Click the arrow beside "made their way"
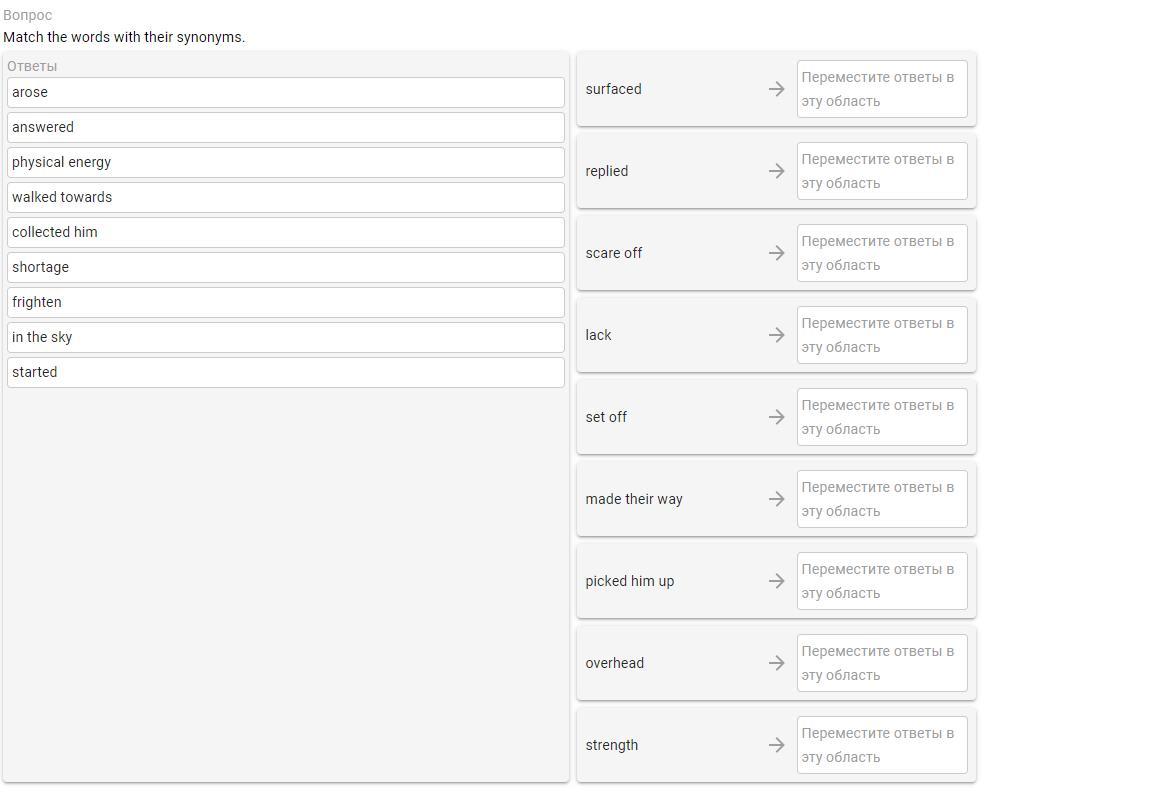This screenshot has width=1152, height=804. click(x=776, y=499)
